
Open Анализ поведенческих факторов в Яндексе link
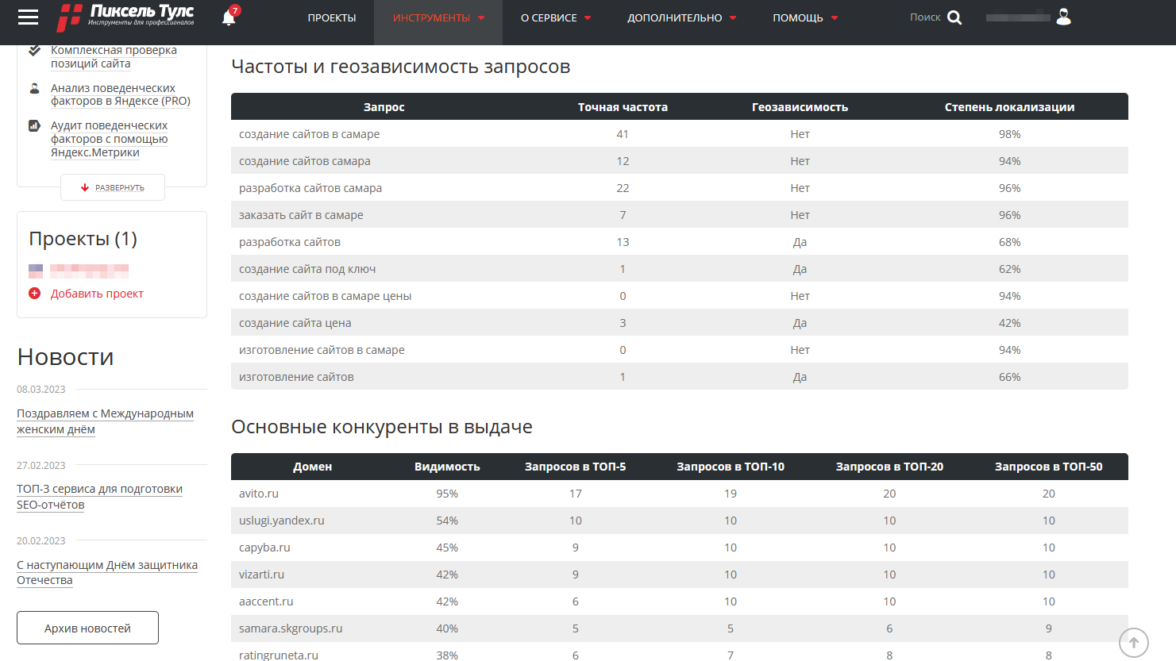pos(120,95)
